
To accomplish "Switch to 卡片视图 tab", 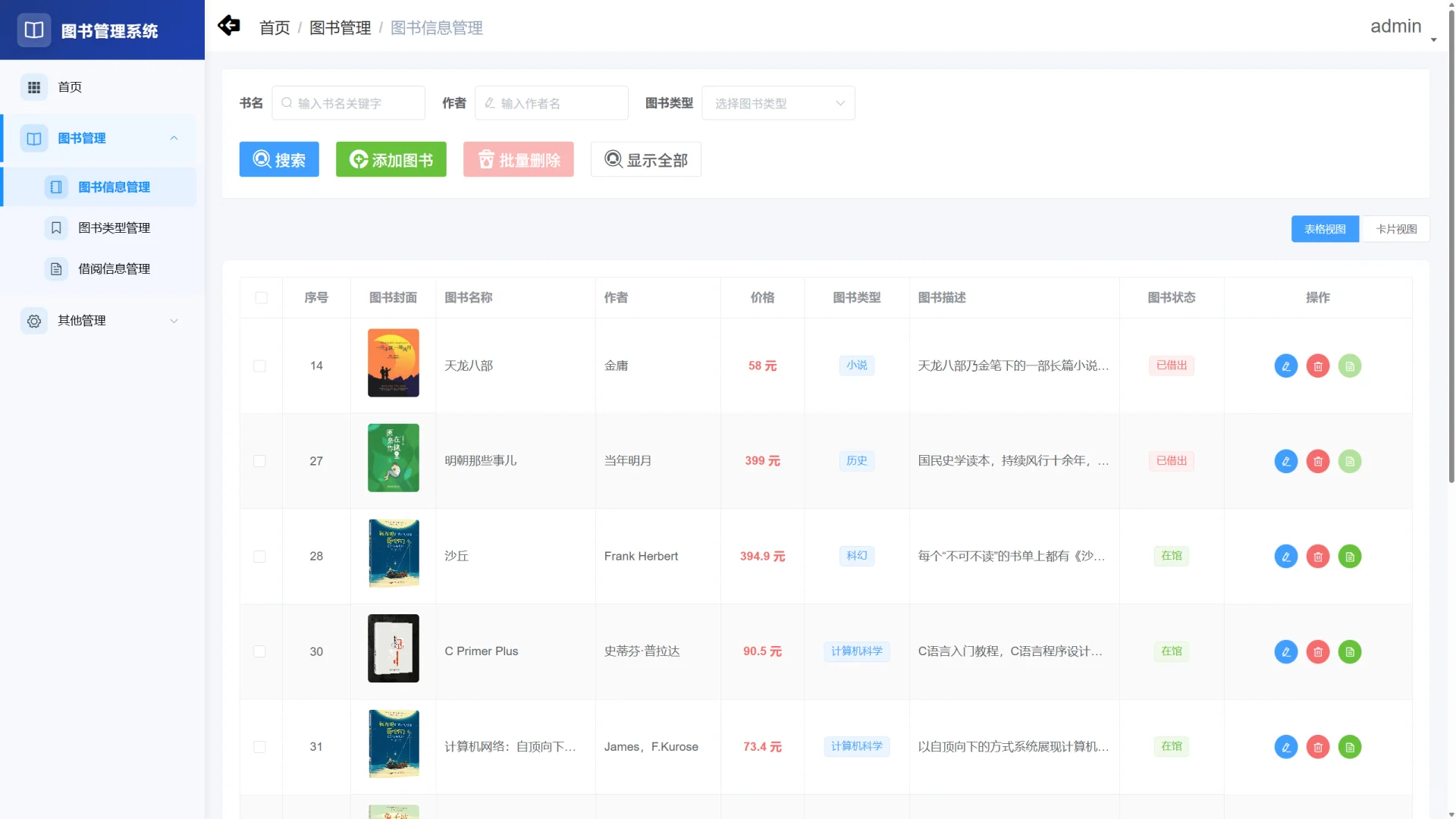I will (1395, 228).
